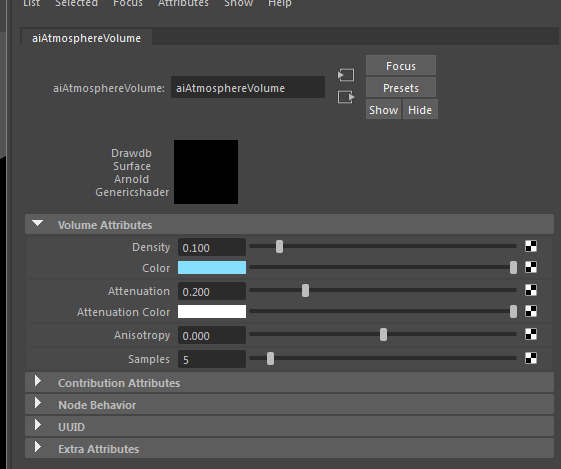This screenshot has width=561, height=469.
Task: Expand the UUID section
Action: click(x=38, y=425)
